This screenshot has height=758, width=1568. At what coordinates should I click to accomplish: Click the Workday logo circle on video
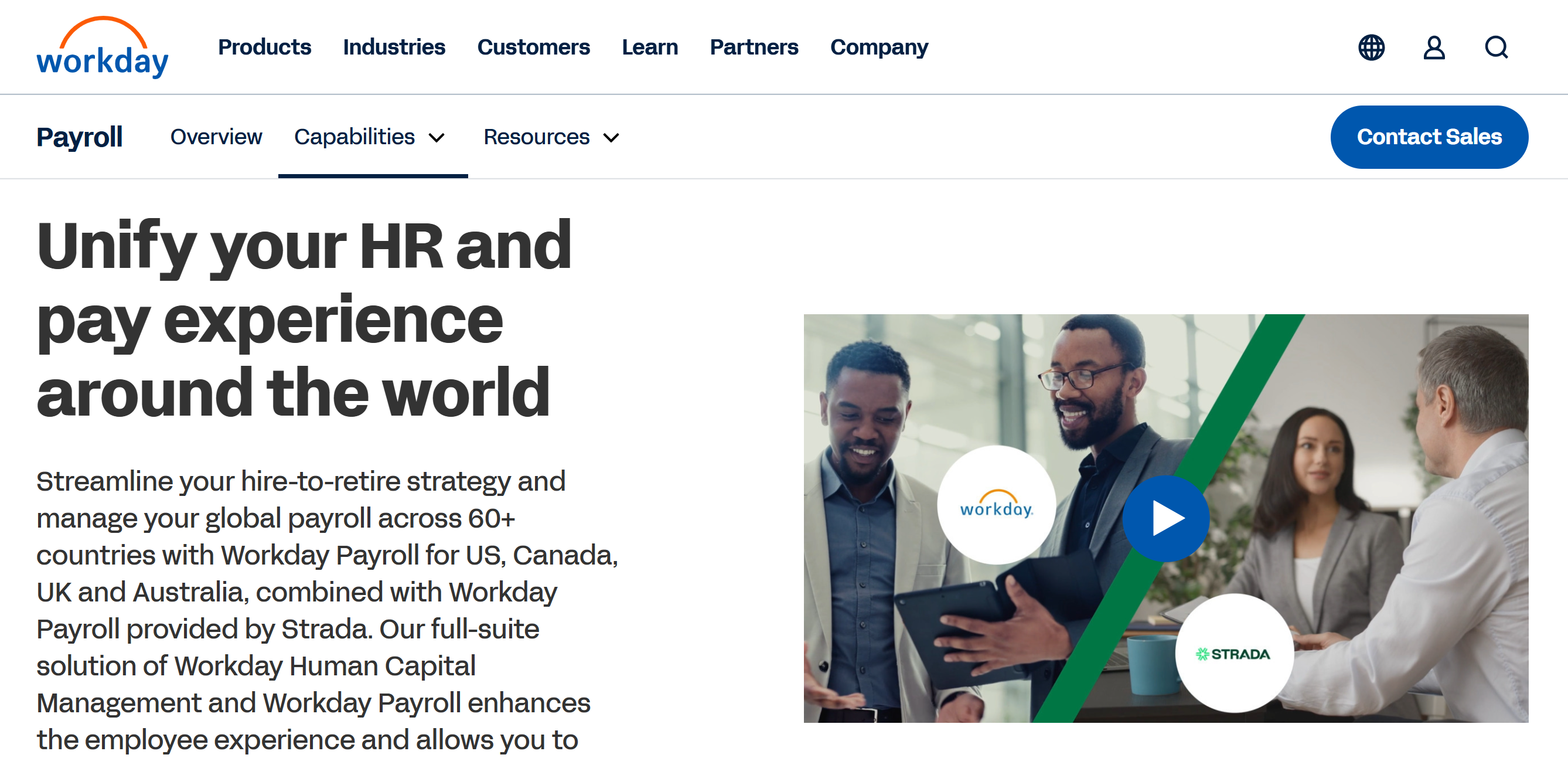tap(996, 505)
